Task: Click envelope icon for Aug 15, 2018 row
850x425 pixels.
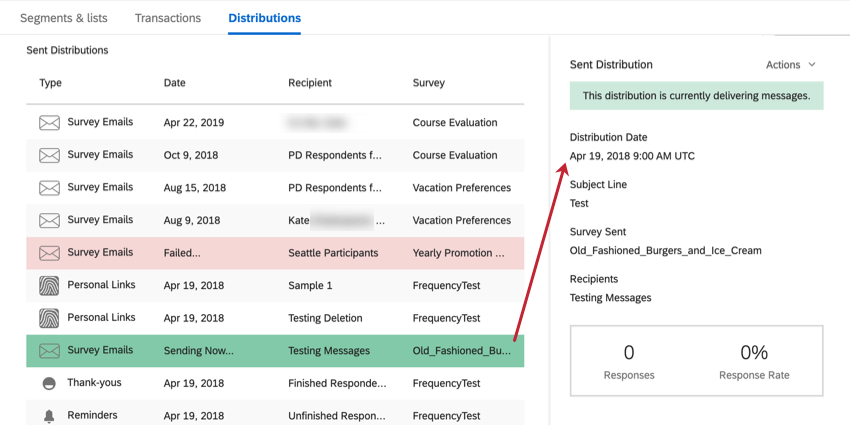Action: pyautogui.click(x=49, y=188)
